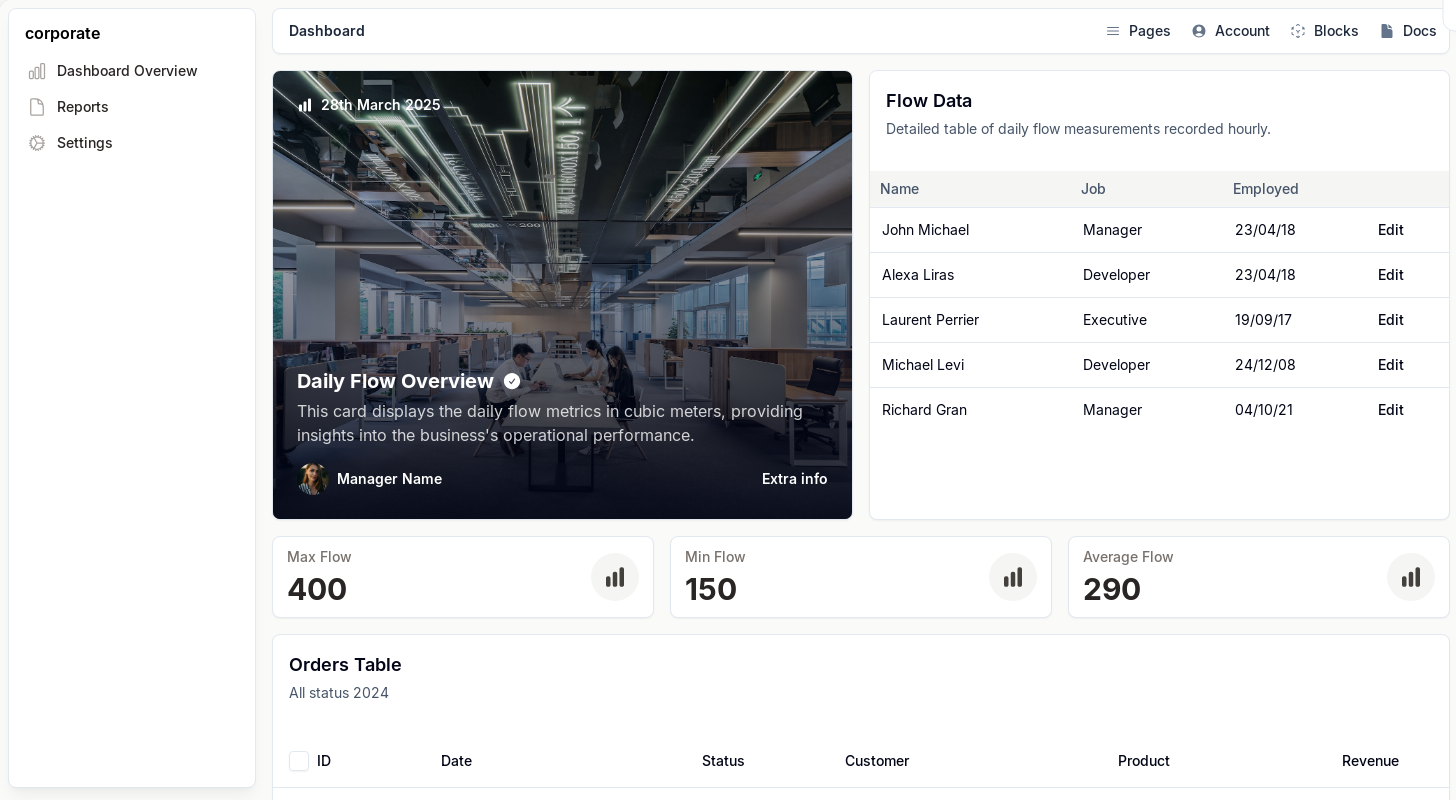Click the Max Flow bar chart icon
This screenshot has height=800, width=1456.
coord(615,577)
